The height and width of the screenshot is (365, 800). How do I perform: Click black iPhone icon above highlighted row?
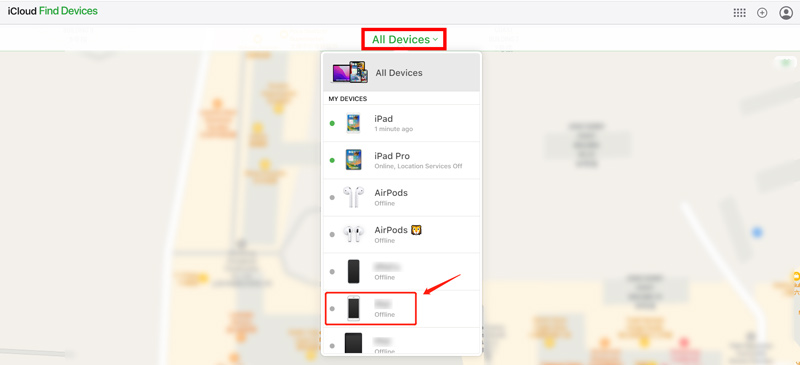coord(354,271)
